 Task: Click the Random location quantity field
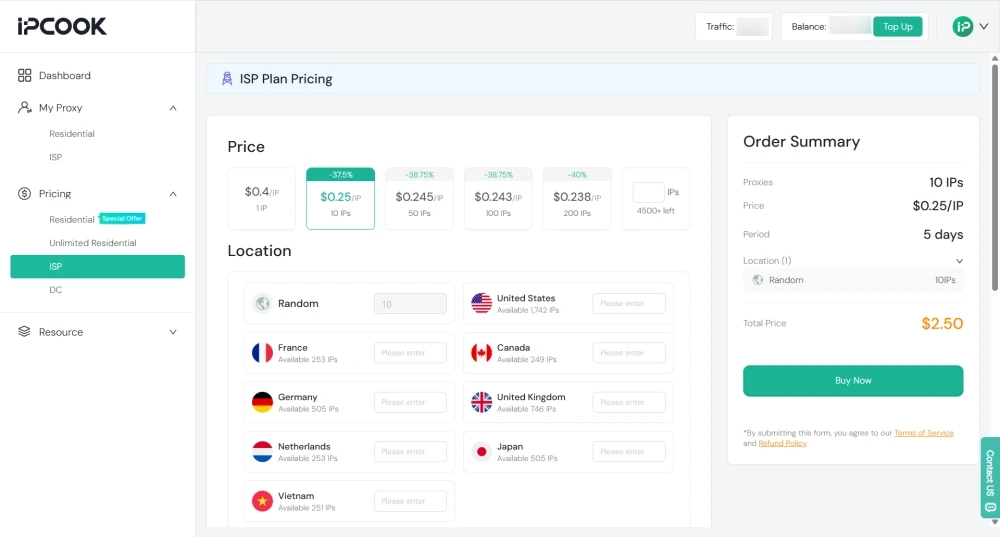[410, 304]
